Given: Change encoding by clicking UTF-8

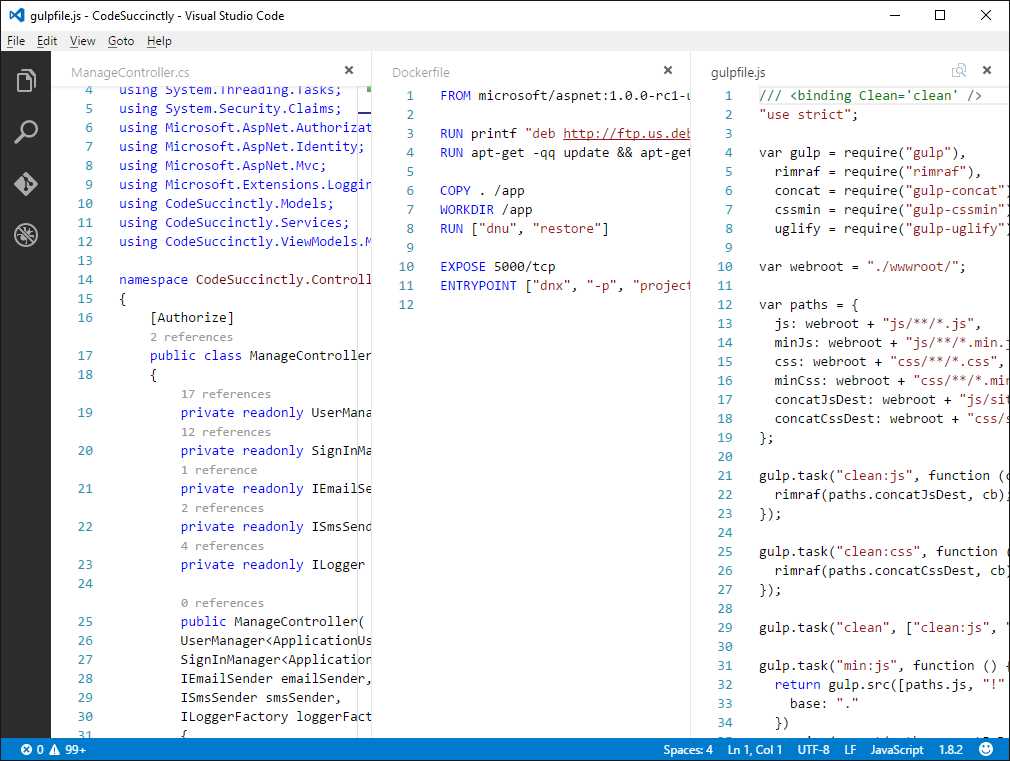Looking at the screenshot, I should [x=813, y=749].
